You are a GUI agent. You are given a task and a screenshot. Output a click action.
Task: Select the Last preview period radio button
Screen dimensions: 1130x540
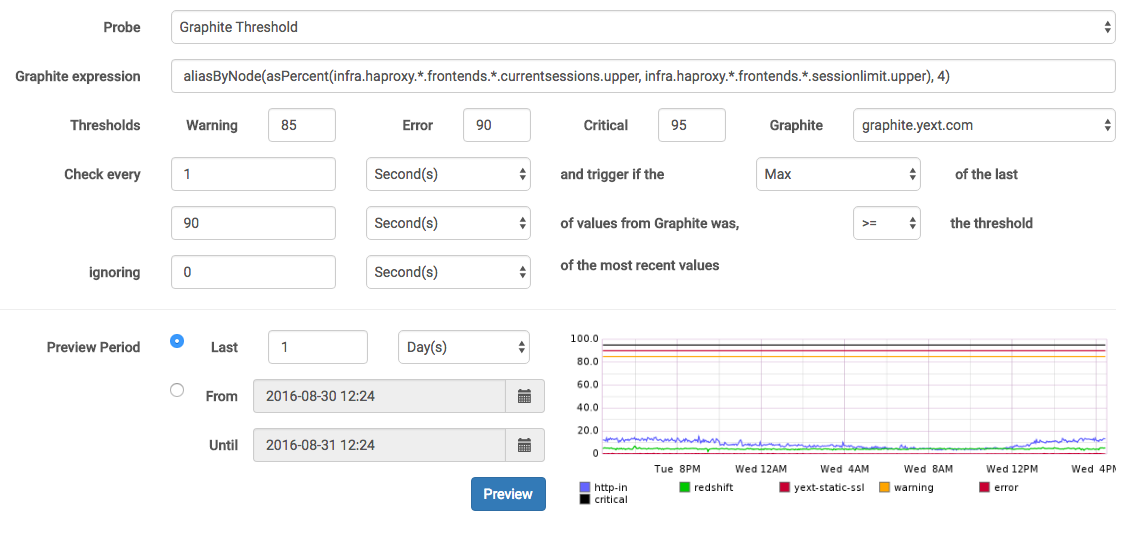tap(177, 341)
